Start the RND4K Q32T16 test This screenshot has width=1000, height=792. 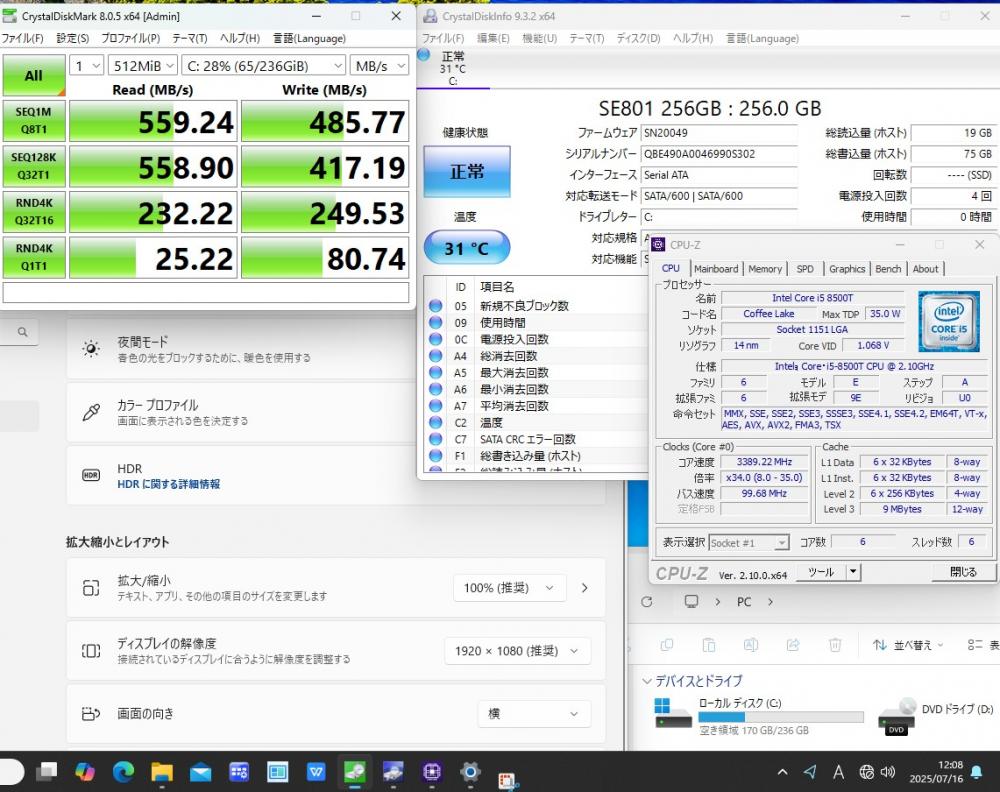coord(34,212)
